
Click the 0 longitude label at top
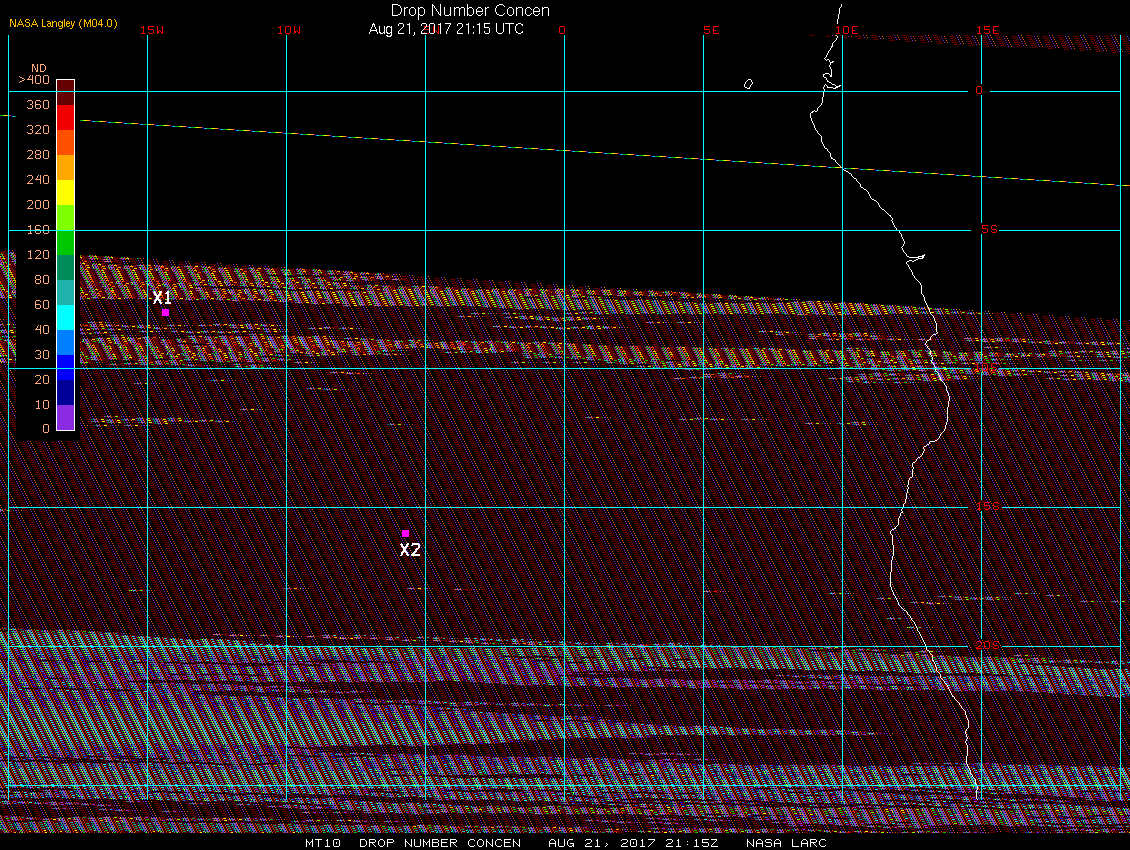point(562,30)
